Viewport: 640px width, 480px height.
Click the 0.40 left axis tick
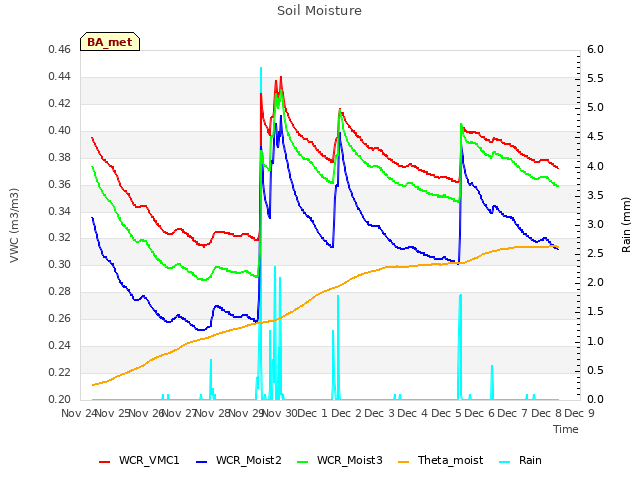[x=60, y=131]
